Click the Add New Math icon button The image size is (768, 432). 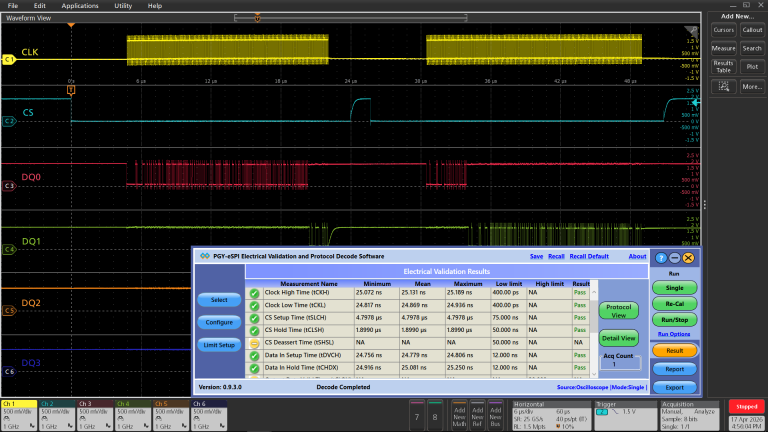click(459, 416)
